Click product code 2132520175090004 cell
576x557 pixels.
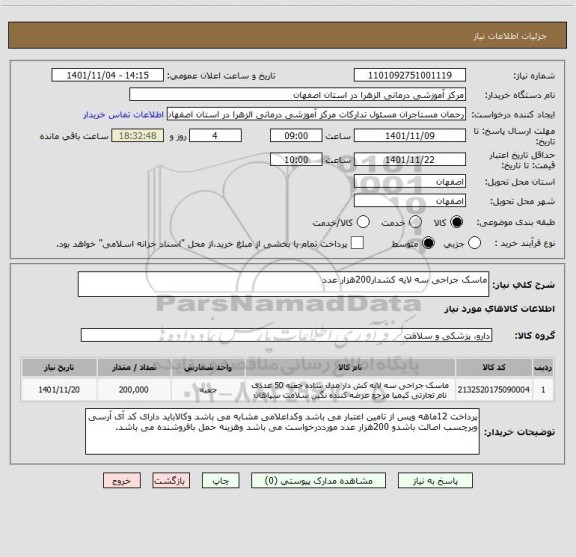(x=494, y=390)
